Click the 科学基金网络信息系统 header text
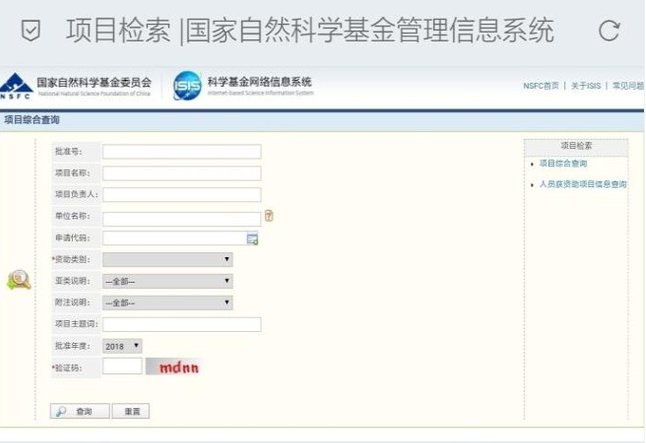This screenshot has height=443, width=646. [x=260, y=82]
